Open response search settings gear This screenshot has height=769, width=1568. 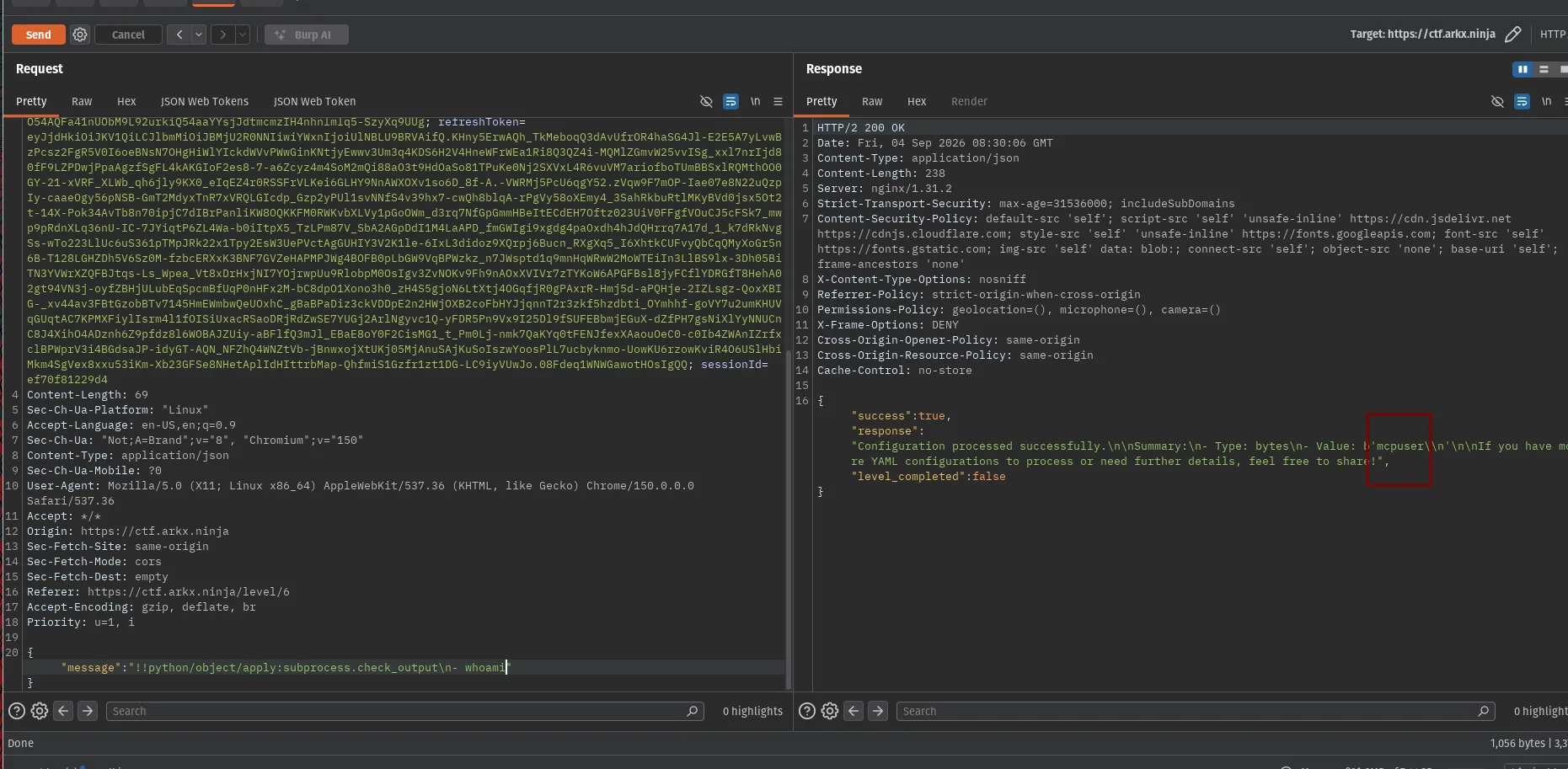pyautogui.click(x=830, y=711)
